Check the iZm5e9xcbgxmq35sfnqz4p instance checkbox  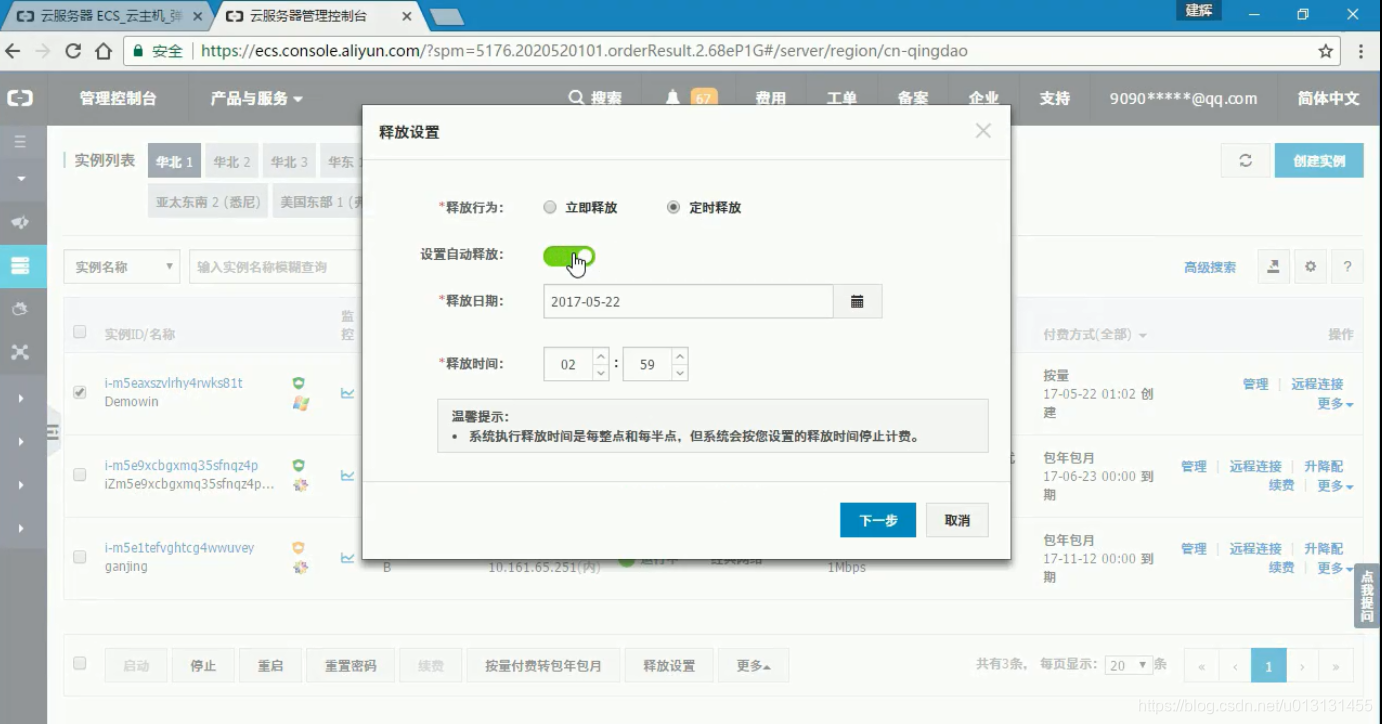(x=80, y=475)
